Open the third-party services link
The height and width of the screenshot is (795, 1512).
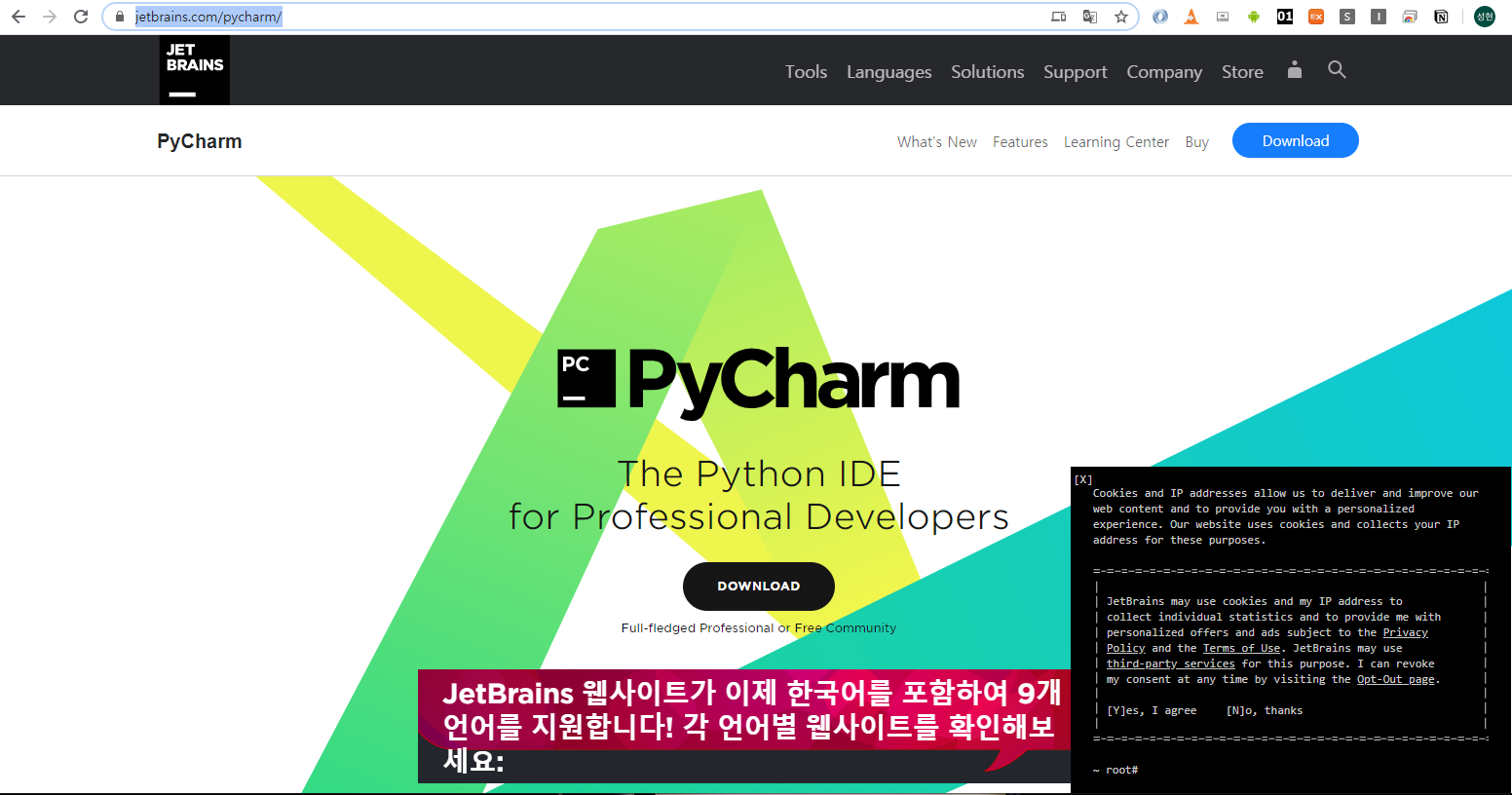click(1170, 664)
